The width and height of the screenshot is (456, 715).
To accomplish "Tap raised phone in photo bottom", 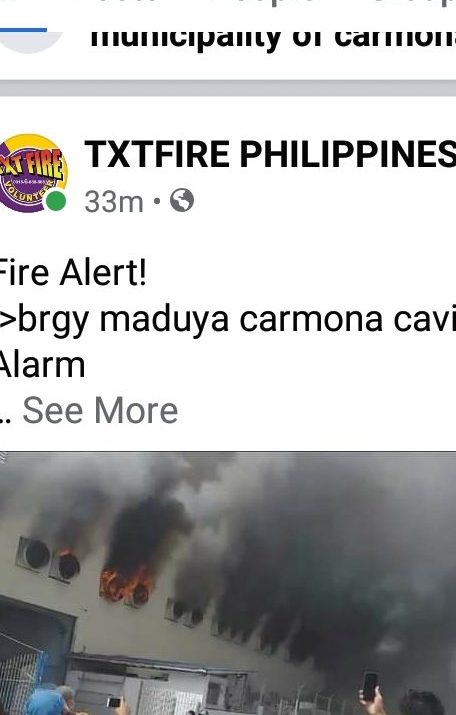I will click(x=370, y=687).
